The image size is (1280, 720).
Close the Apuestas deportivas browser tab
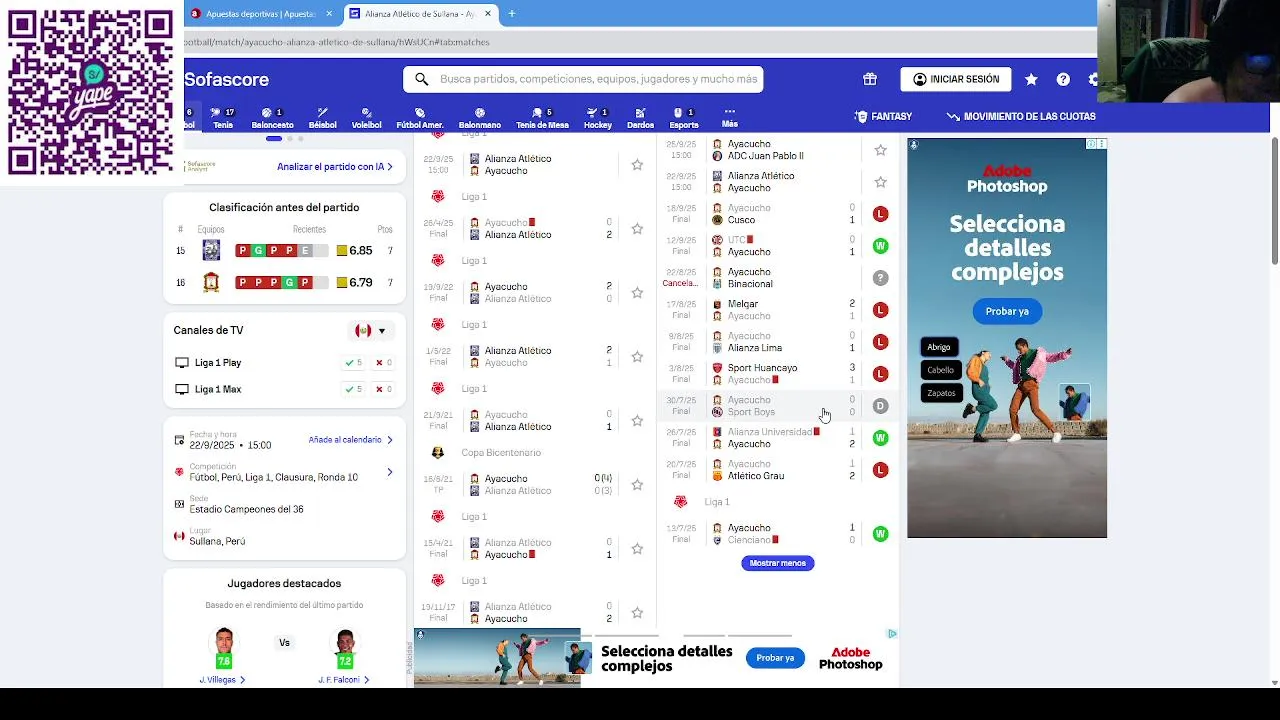click(x=329, y=13)
